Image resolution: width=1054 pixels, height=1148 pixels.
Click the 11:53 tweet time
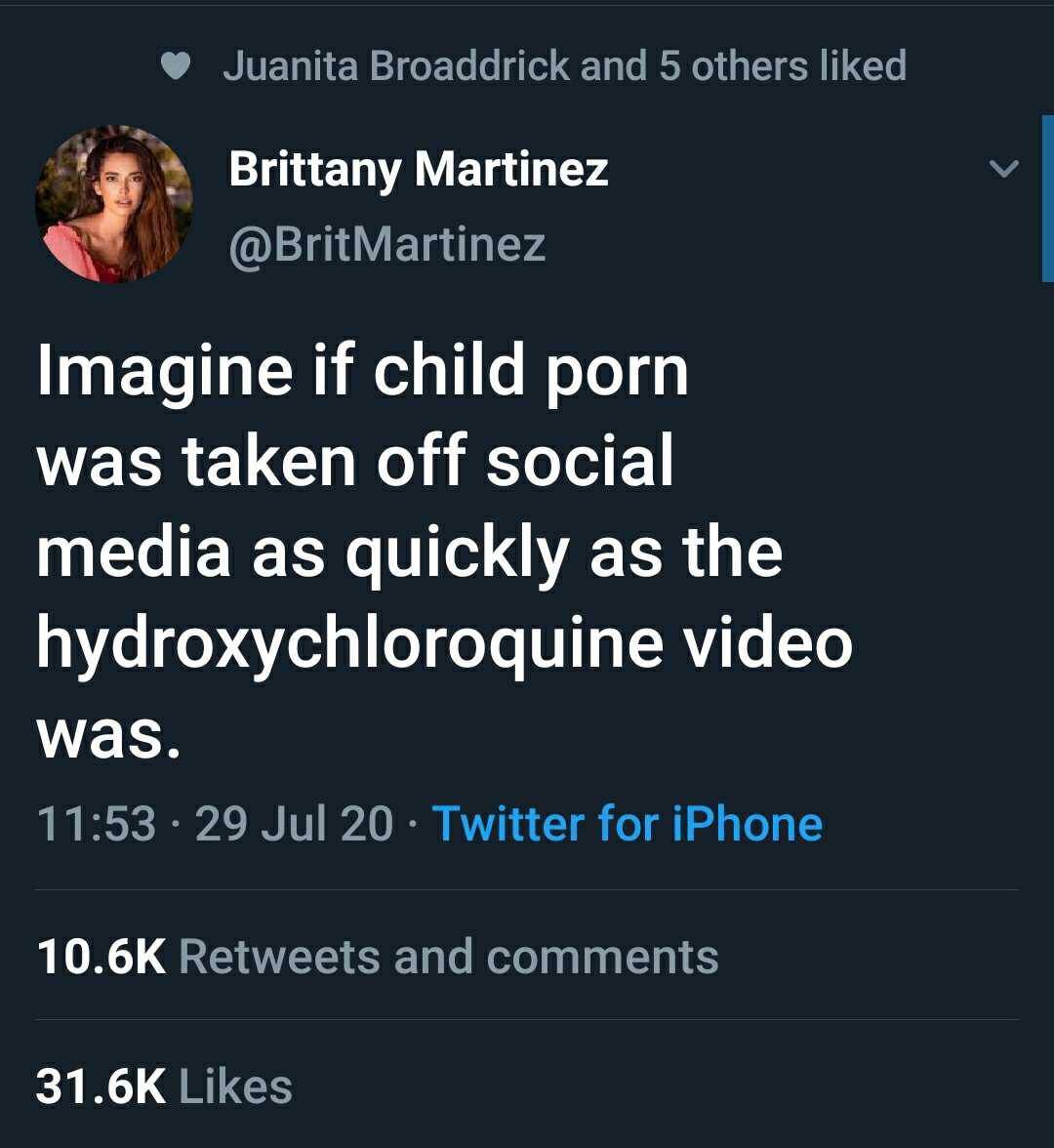tap(96, 823)
